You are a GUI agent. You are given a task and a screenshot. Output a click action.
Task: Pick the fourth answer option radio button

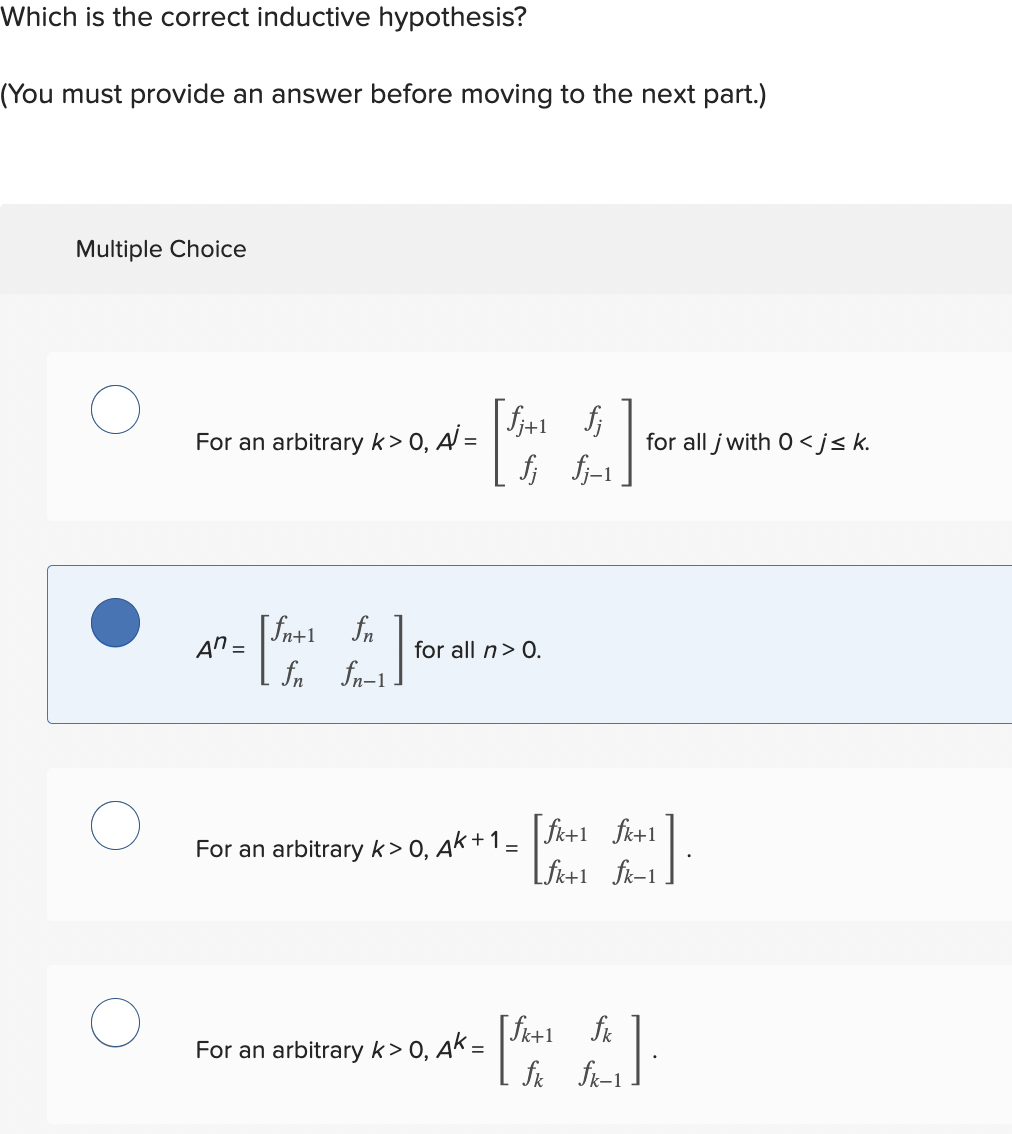(x=115, y=1022)
